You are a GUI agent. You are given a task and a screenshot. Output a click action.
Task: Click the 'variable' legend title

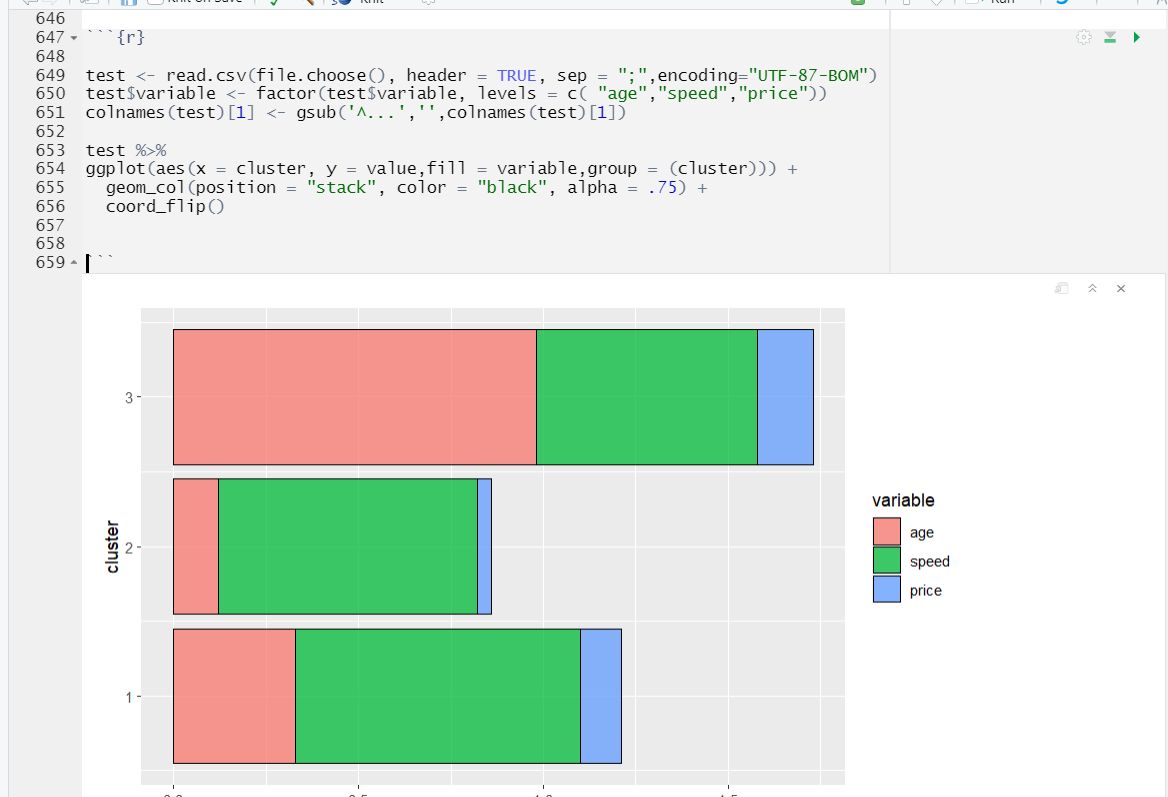pos(903,501)
